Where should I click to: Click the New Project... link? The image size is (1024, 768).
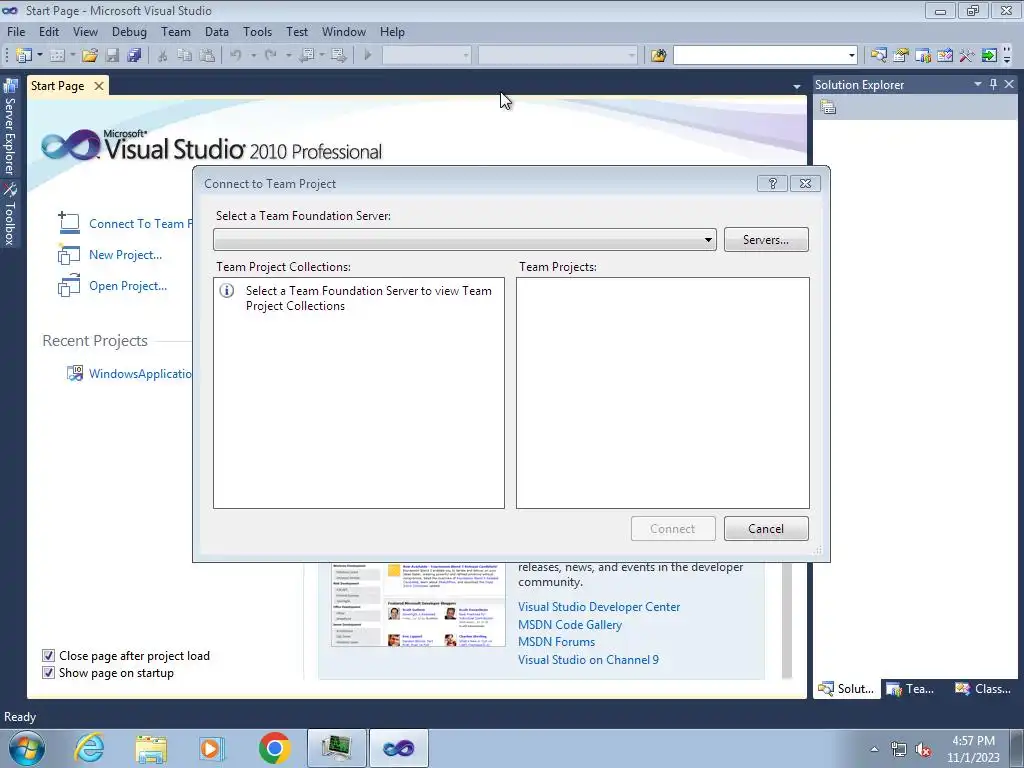click(x=125, y=255)
